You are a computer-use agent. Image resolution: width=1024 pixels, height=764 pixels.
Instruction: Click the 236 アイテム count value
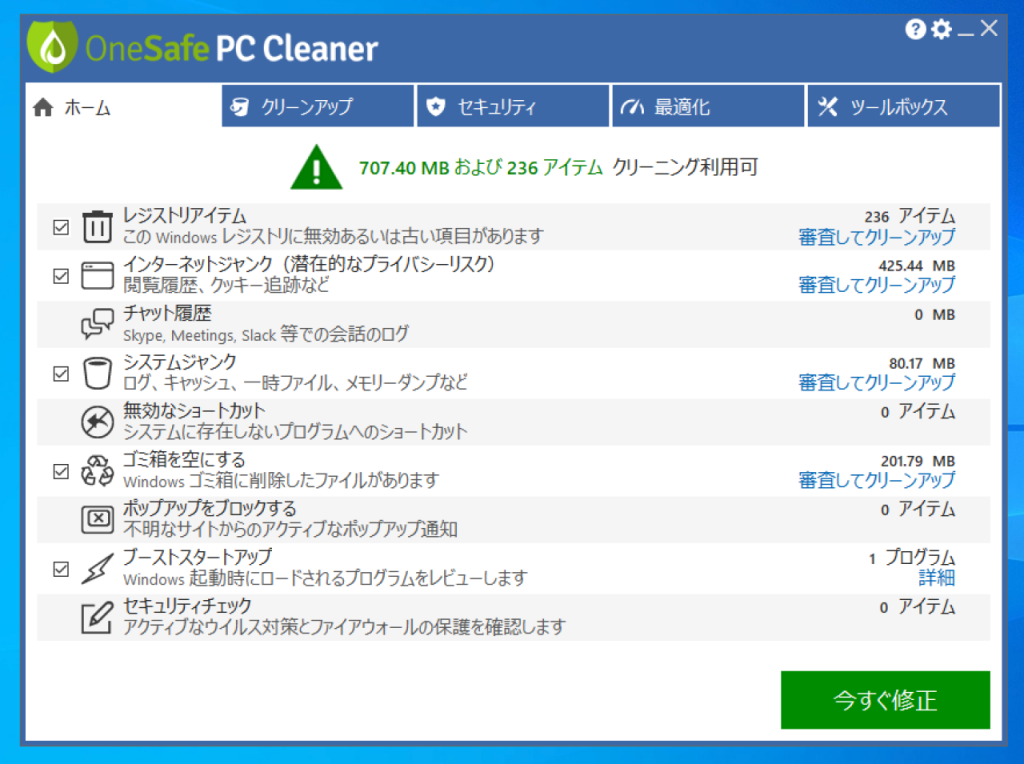point(910,216)
